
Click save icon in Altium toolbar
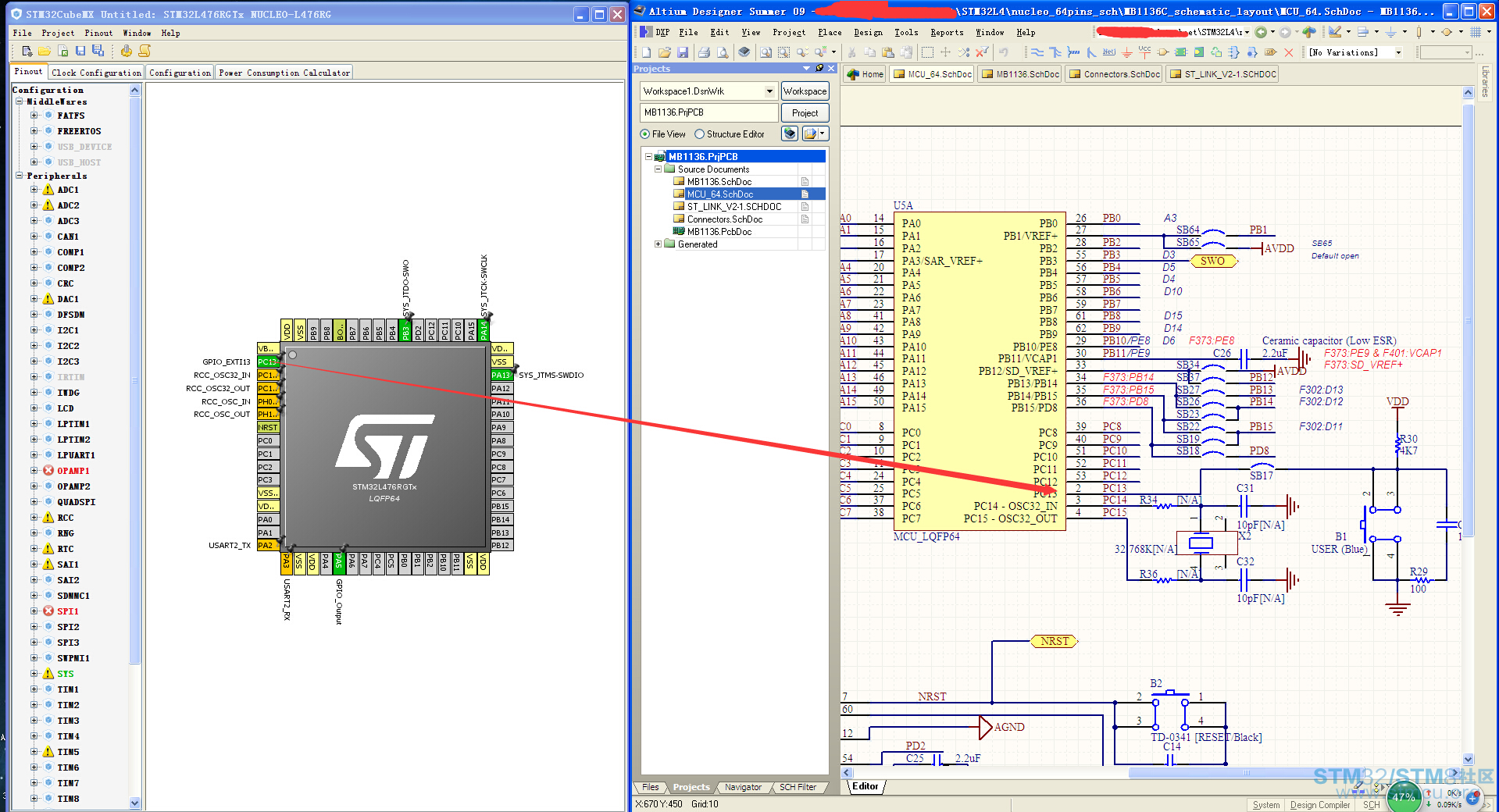[683, 52]
